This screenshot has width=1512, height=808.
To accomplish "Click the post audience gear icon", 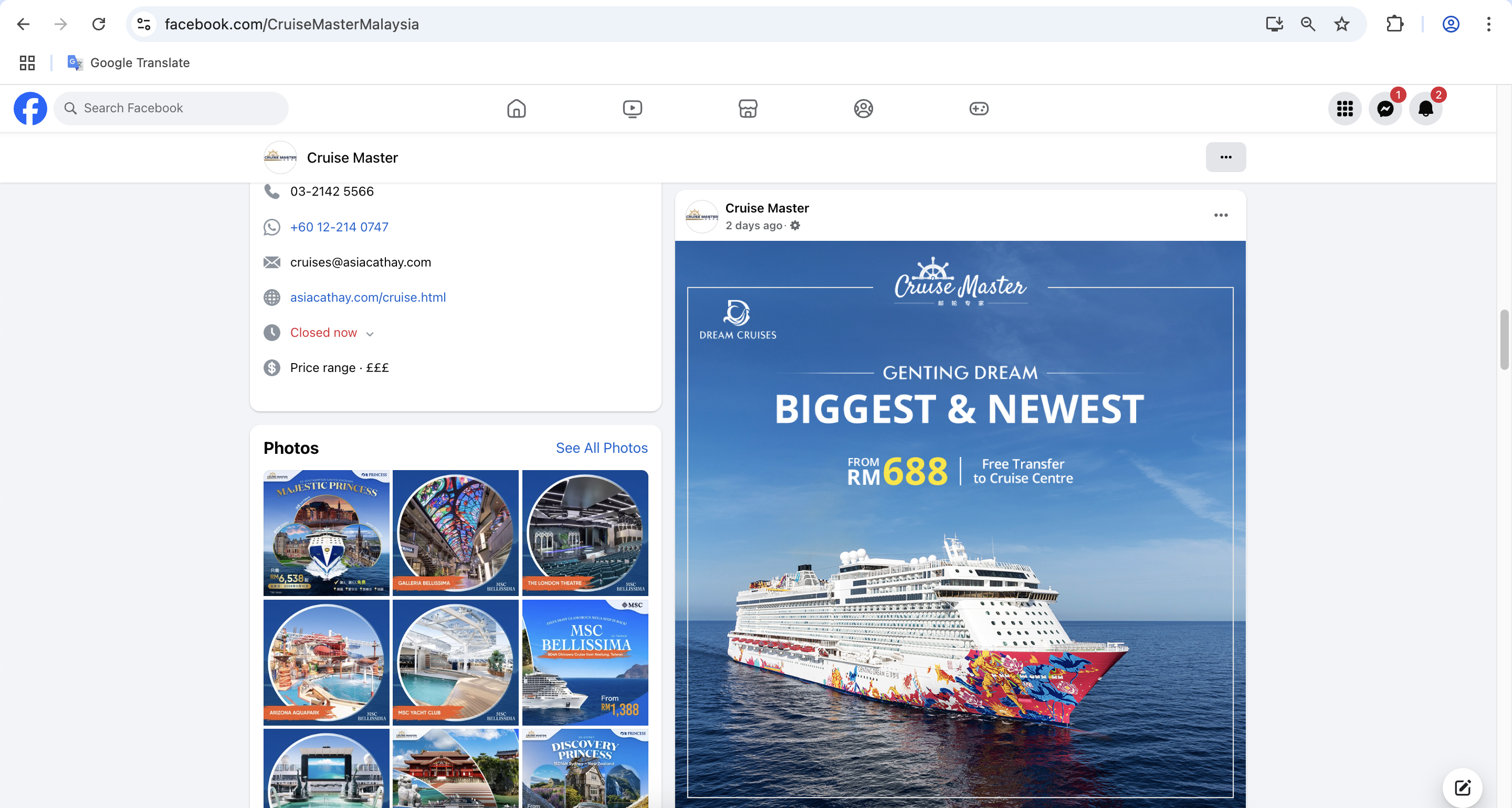I will pyautogui.click(x=795, y=225).
